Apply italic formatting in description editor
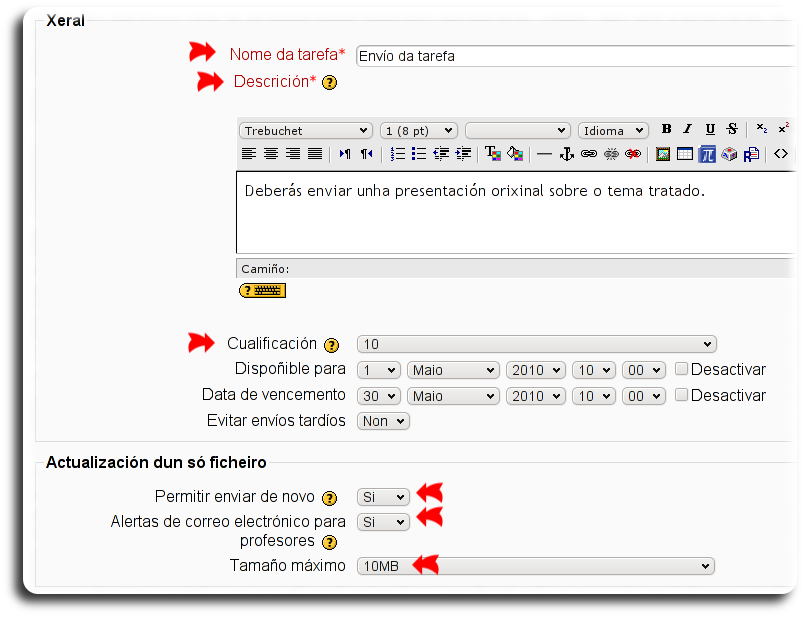 [688, 130]
